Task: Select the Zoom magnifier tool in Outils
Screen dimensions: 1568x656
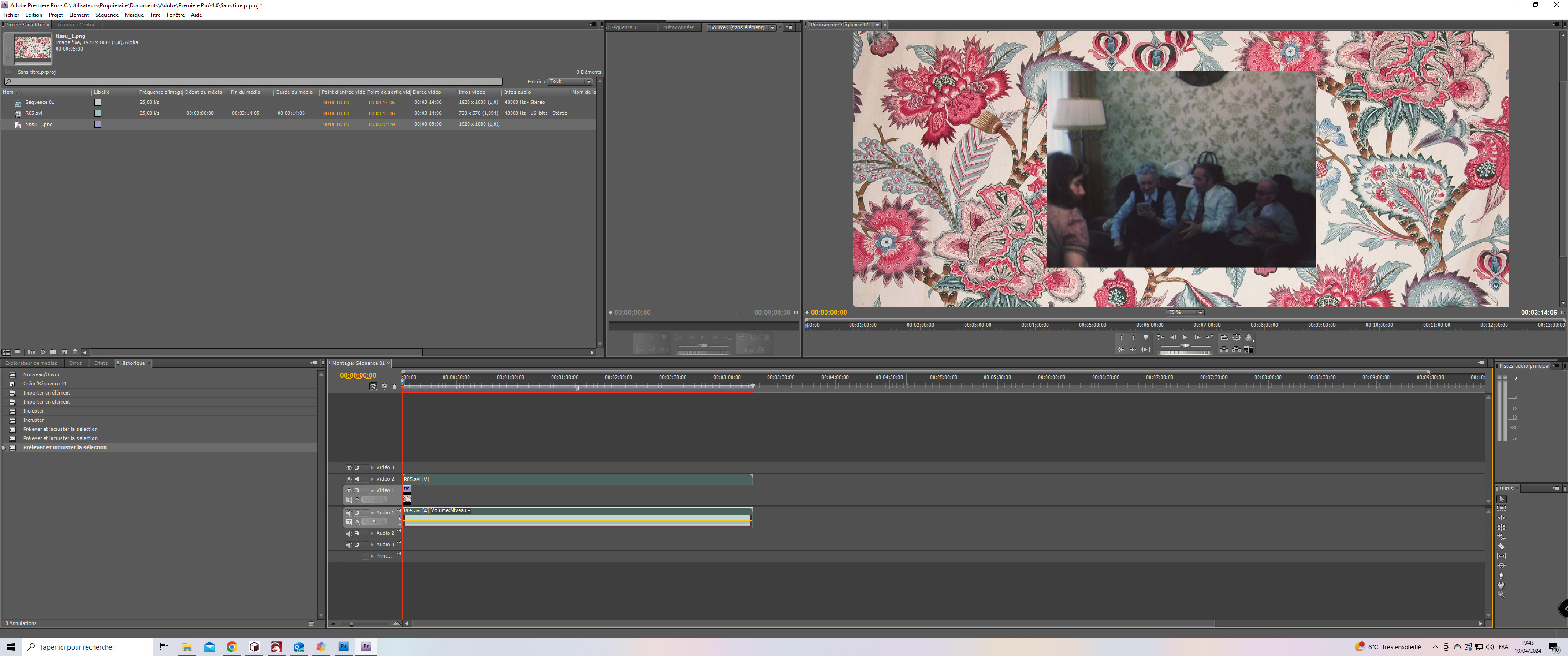Action: coord(1501,594)
